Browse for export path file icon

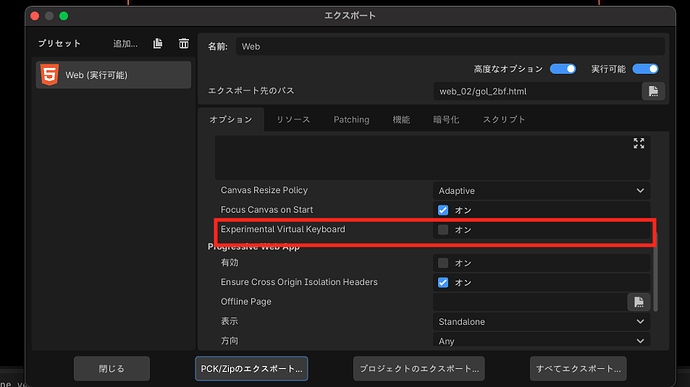click(653, 91)
